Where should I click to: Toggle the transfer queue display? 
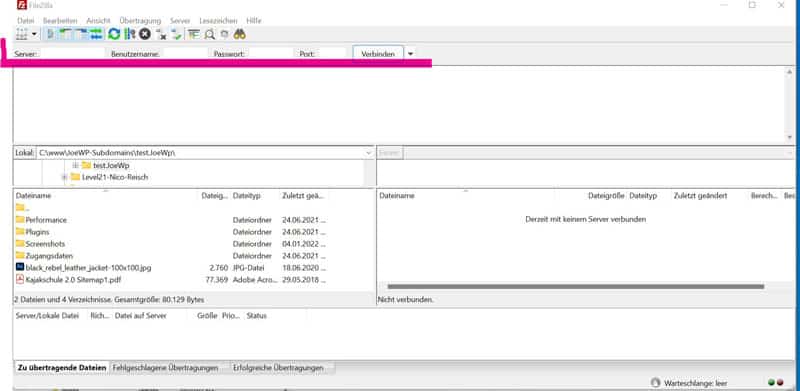click(97, 34)
